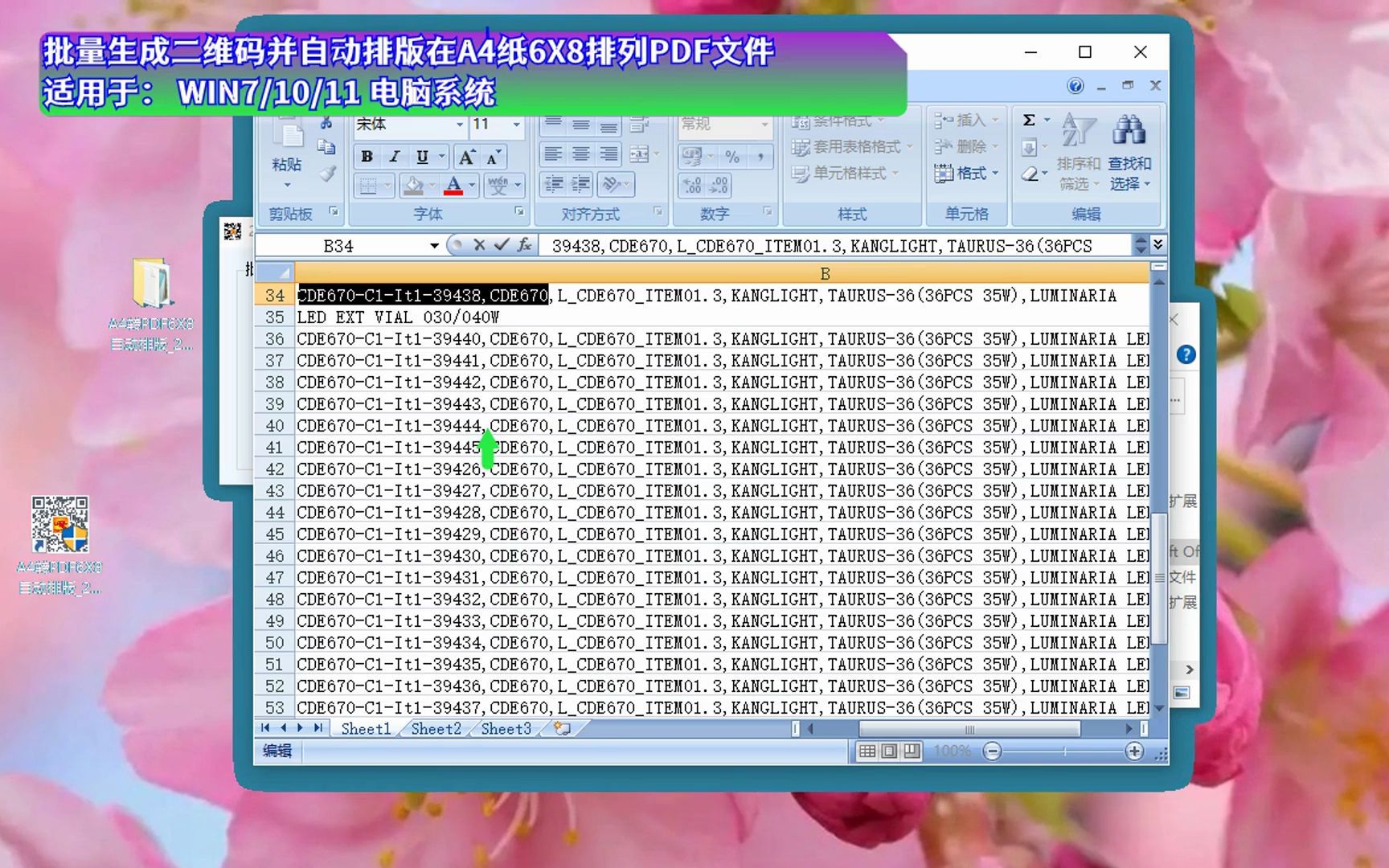Open the Fill Color dropdown arrow
This screenshot has width=1389, height=868.
pyautogui.click(x=432, y=185)
